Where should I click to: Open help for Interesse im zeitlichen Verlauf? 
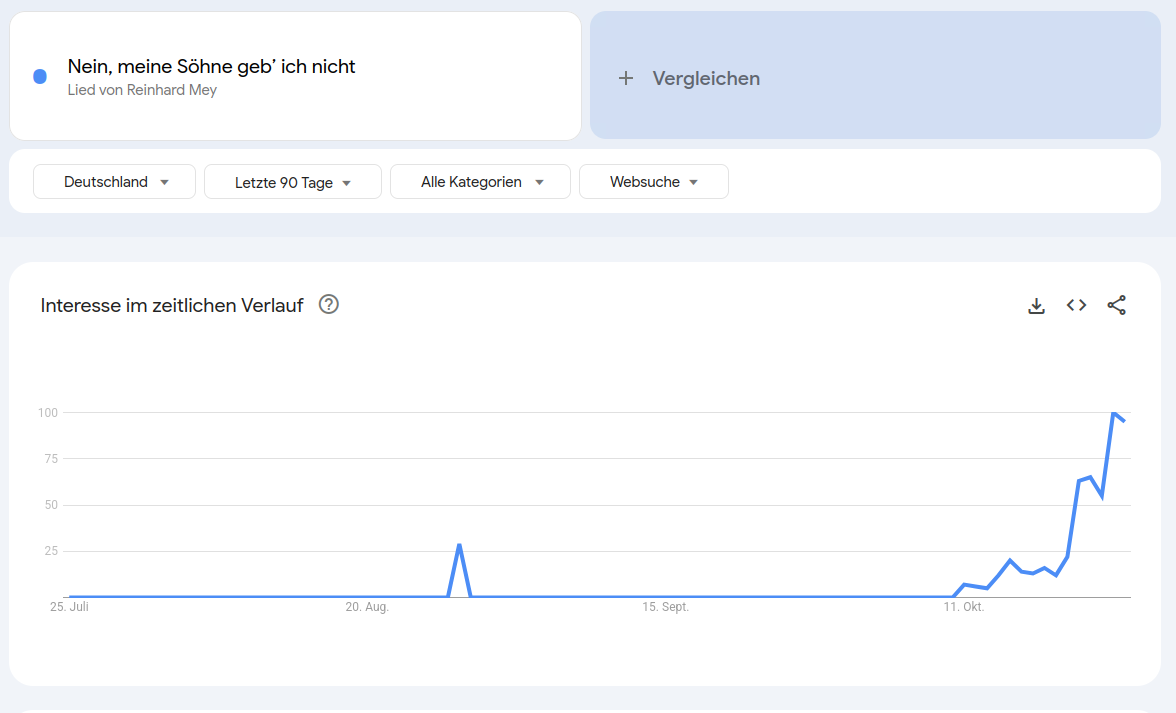coord(328,305)
